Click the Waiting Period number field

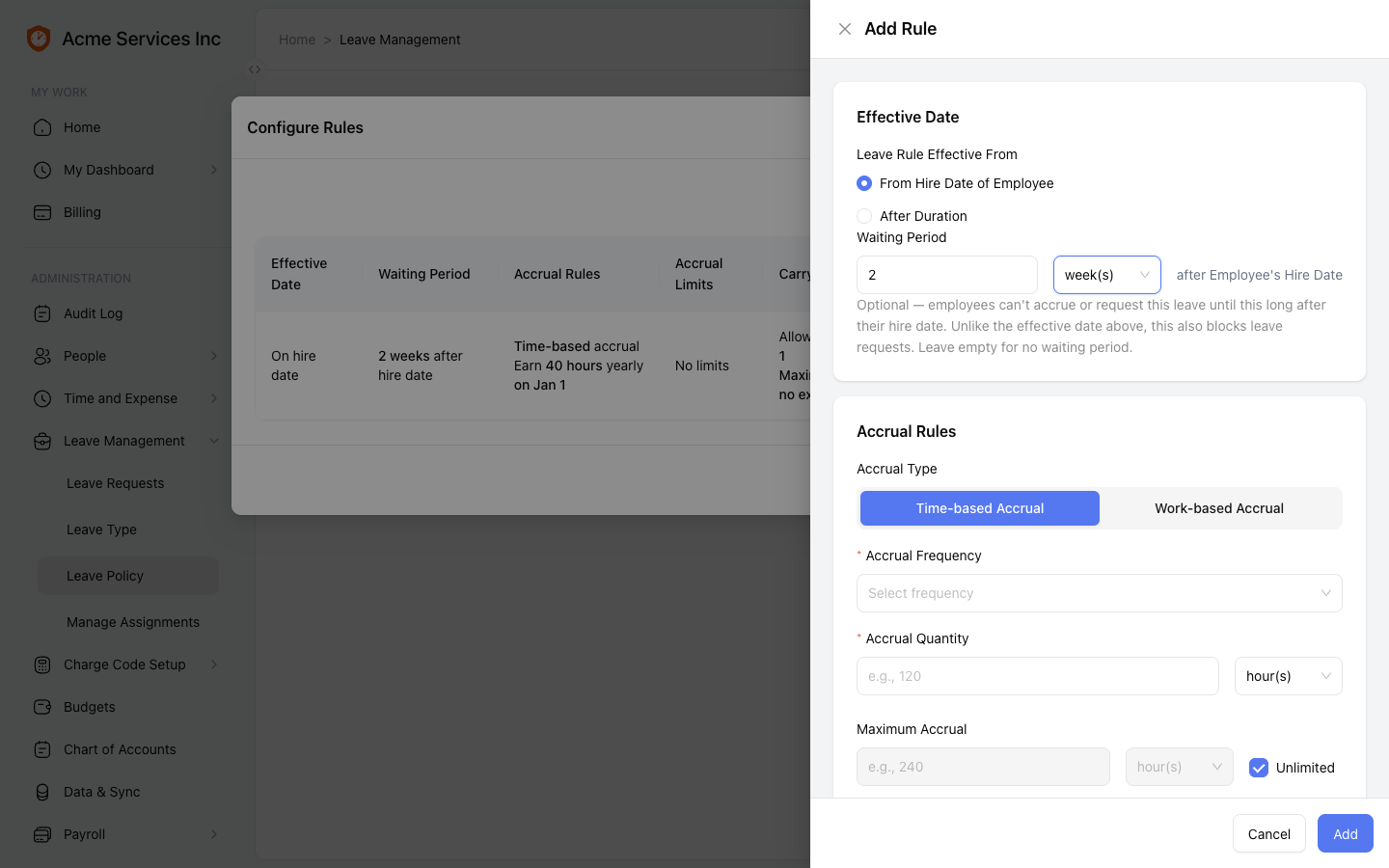(947, 275)
